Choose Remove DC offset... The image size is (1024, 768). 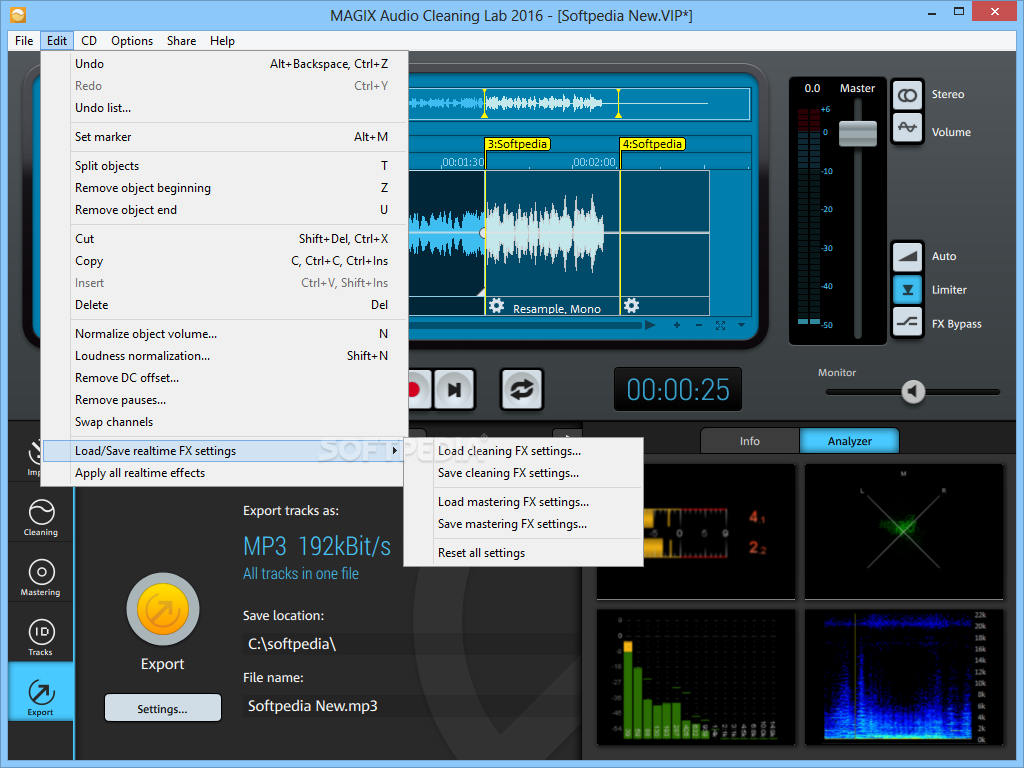tap(225, 378)
